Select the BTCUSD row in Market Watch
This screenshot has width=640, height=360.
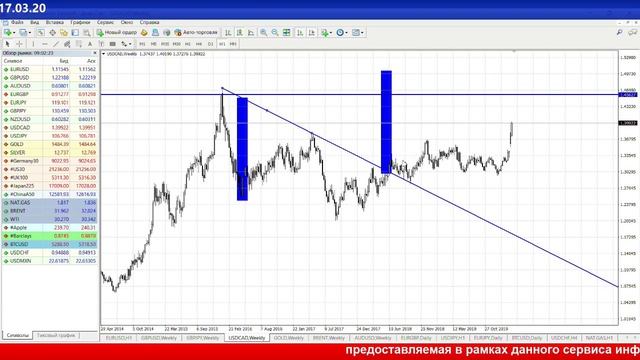coord(50,244)
